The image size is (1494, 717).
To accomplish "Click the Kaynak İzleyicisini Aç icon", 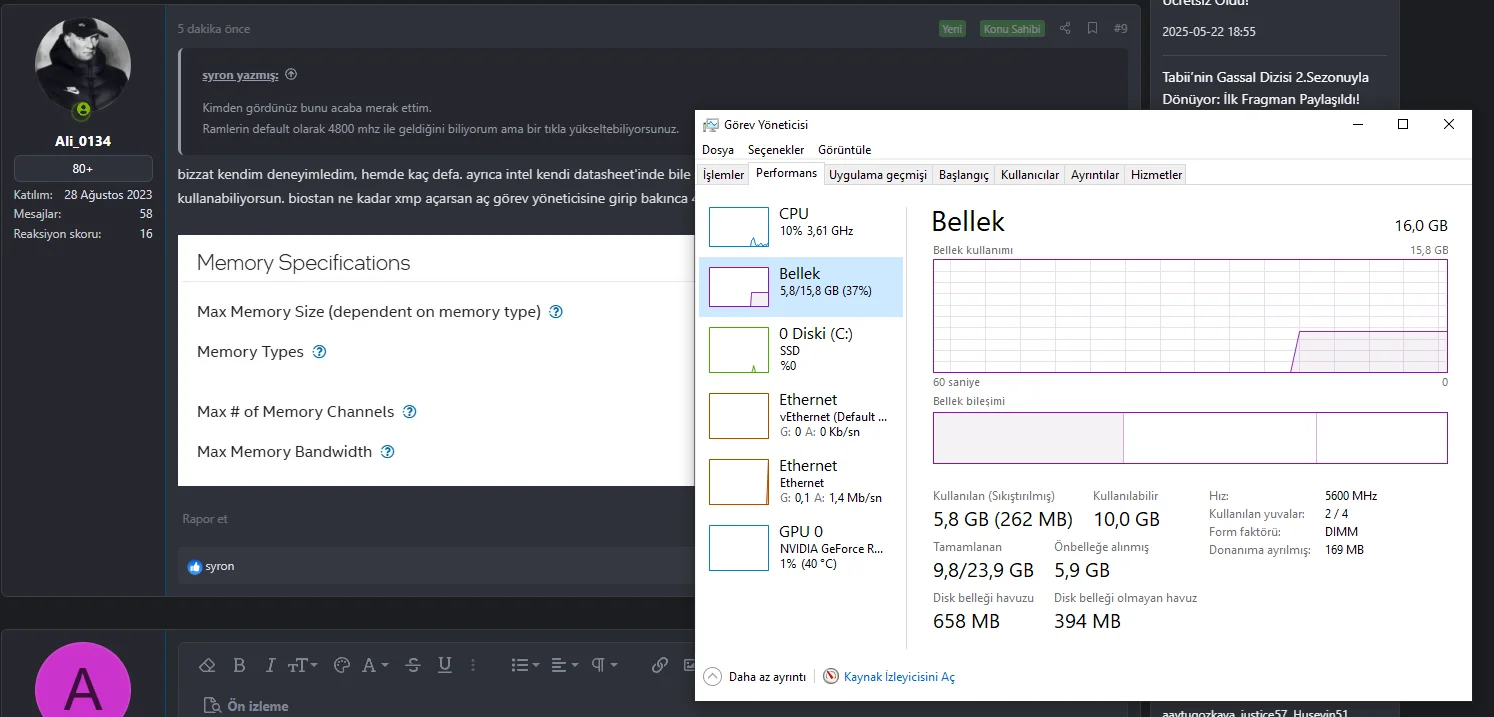I will 830,677.
